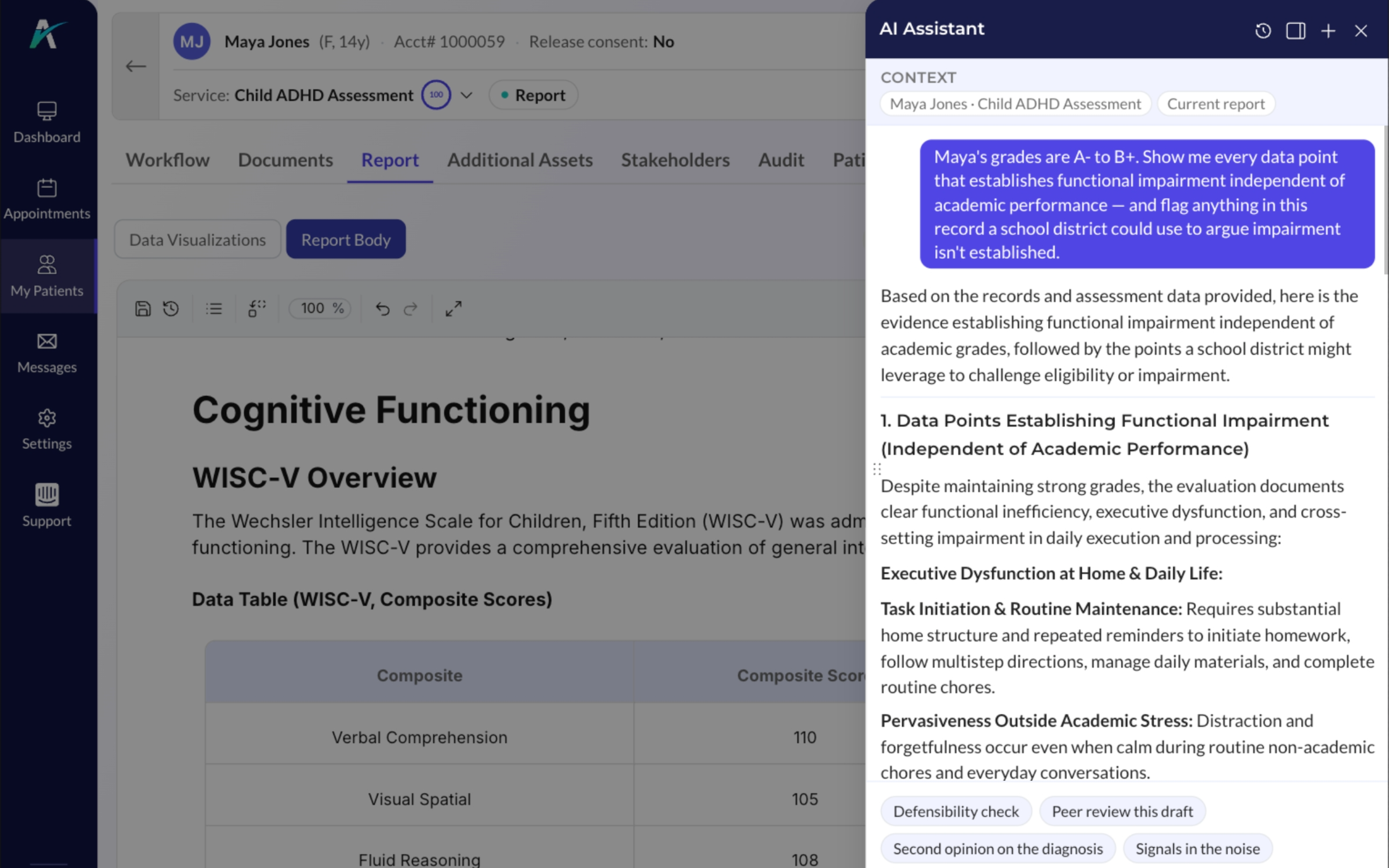
Task: Click the Data Table composite scores title
Action: pyautogui.click(x=372, y=599)
